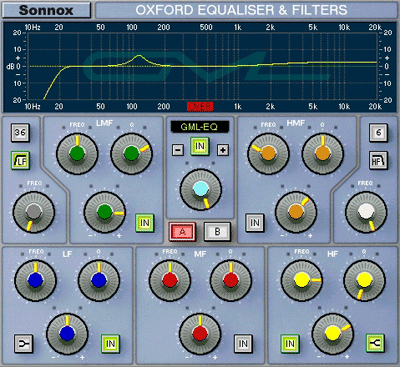Click the MF gain red knob
Viewport: 400px width, 367px height.
200,334
